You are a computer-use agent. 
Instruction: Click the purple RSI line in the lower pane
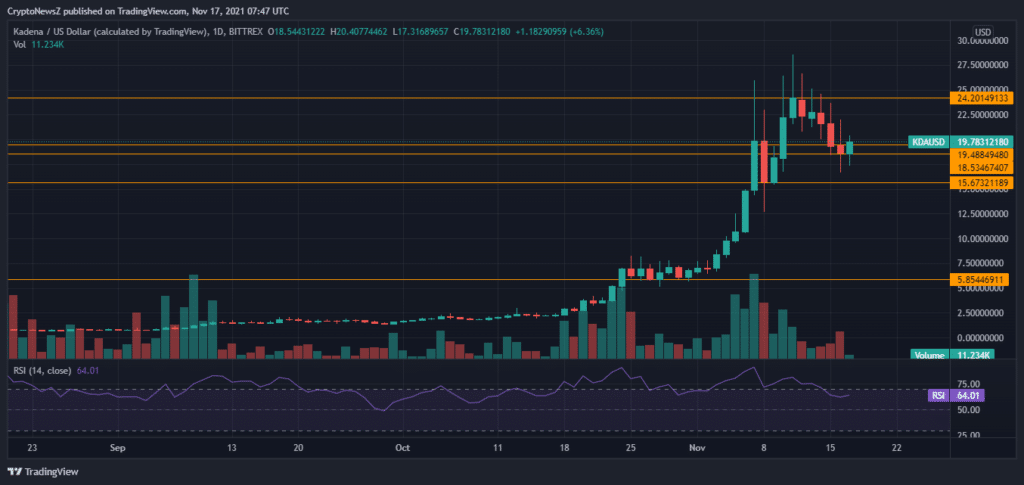(x=431, y=390)
